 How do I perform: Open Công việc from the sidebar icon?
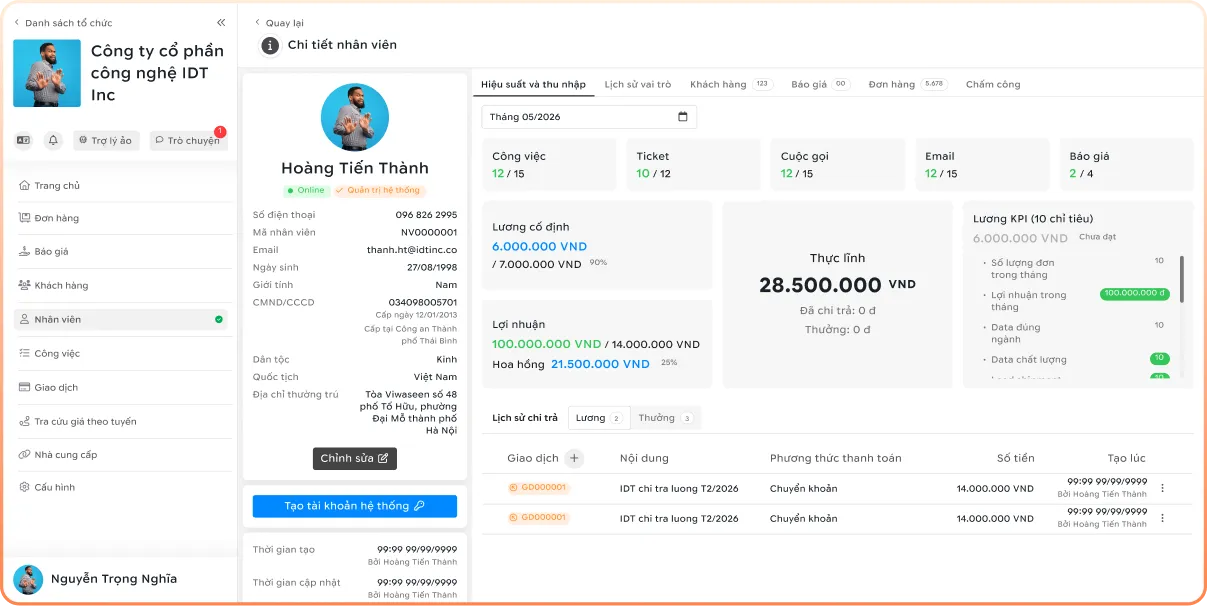[x=24, y=354]
